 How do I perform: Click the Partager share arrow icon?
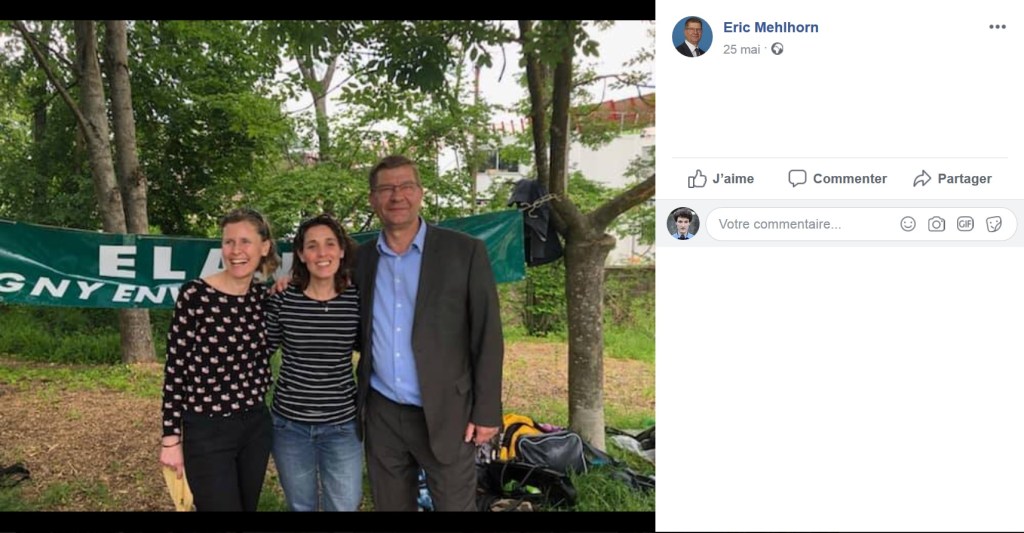click(x=922, y=179)
